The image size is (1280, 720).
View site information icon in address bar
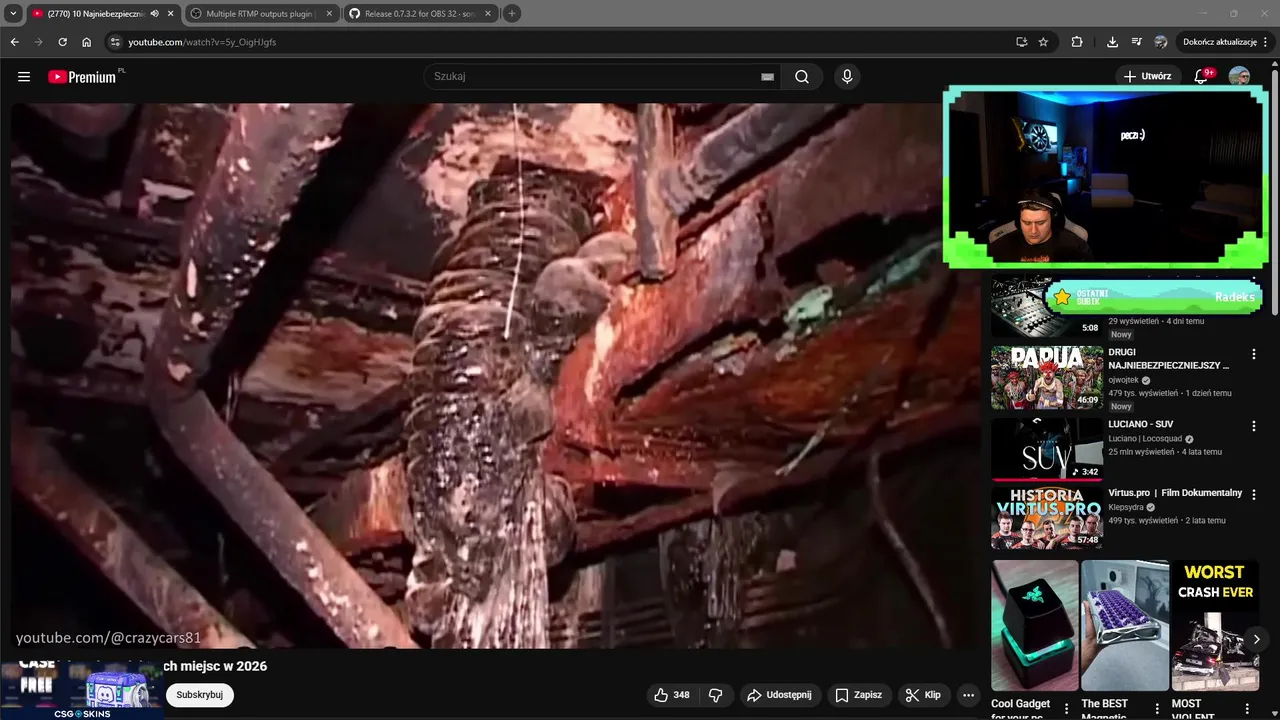(115, 42)
